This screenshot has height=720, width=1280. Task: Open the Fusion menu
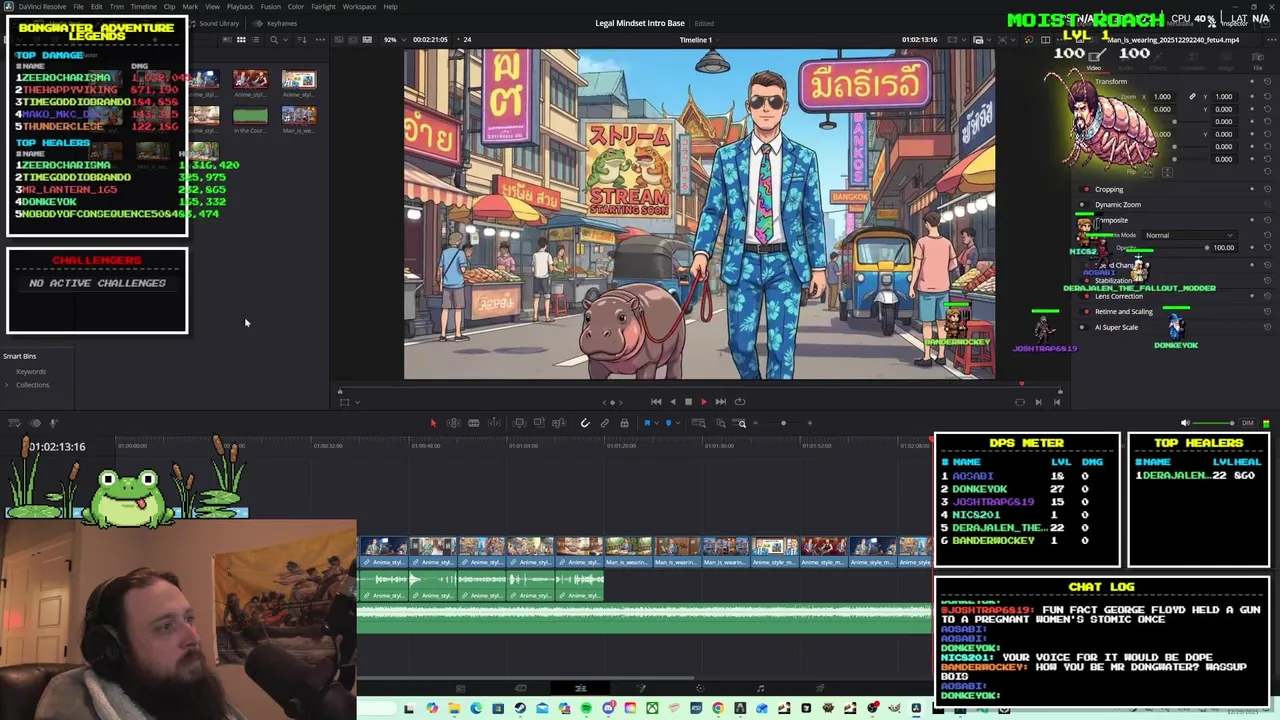270,6
